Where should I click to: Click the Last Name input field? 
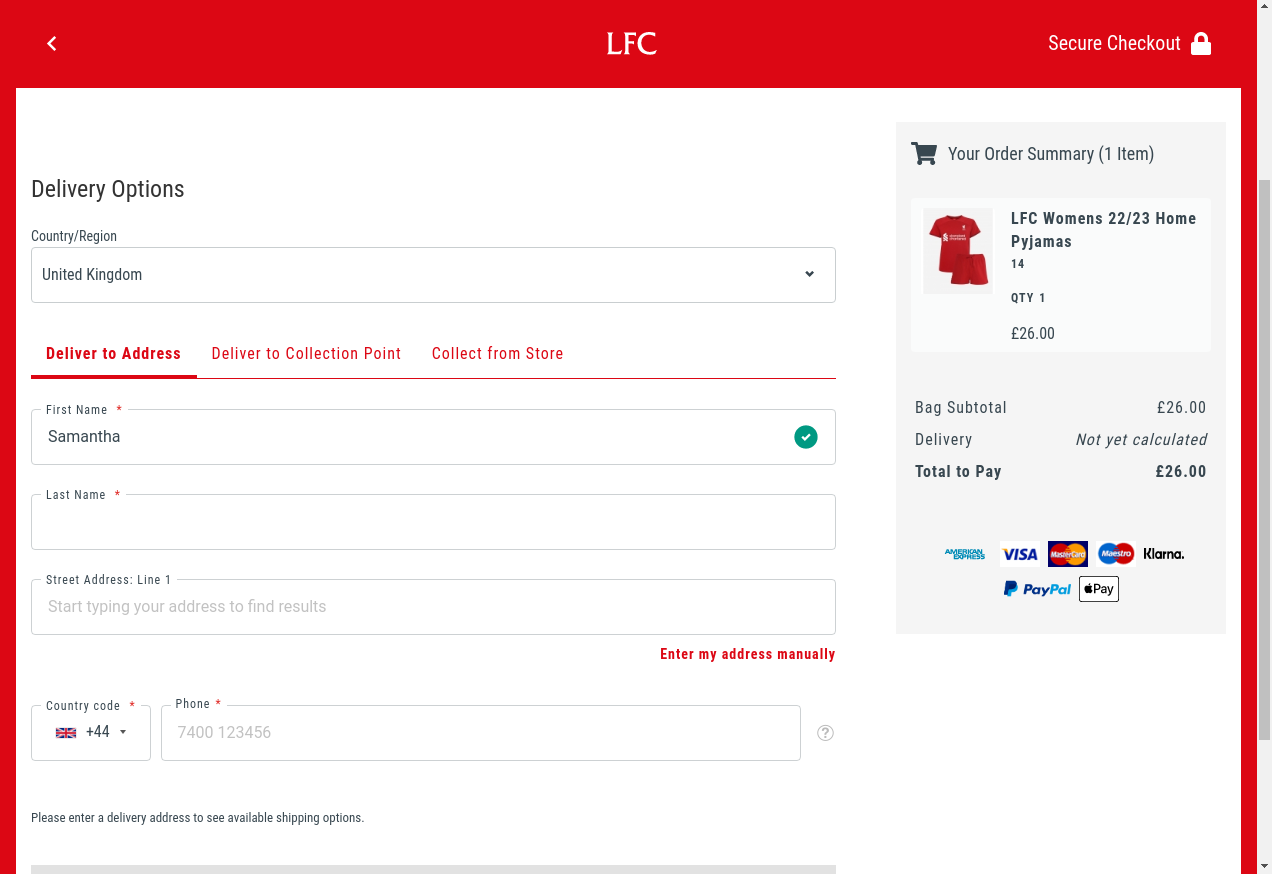[433, 523]
